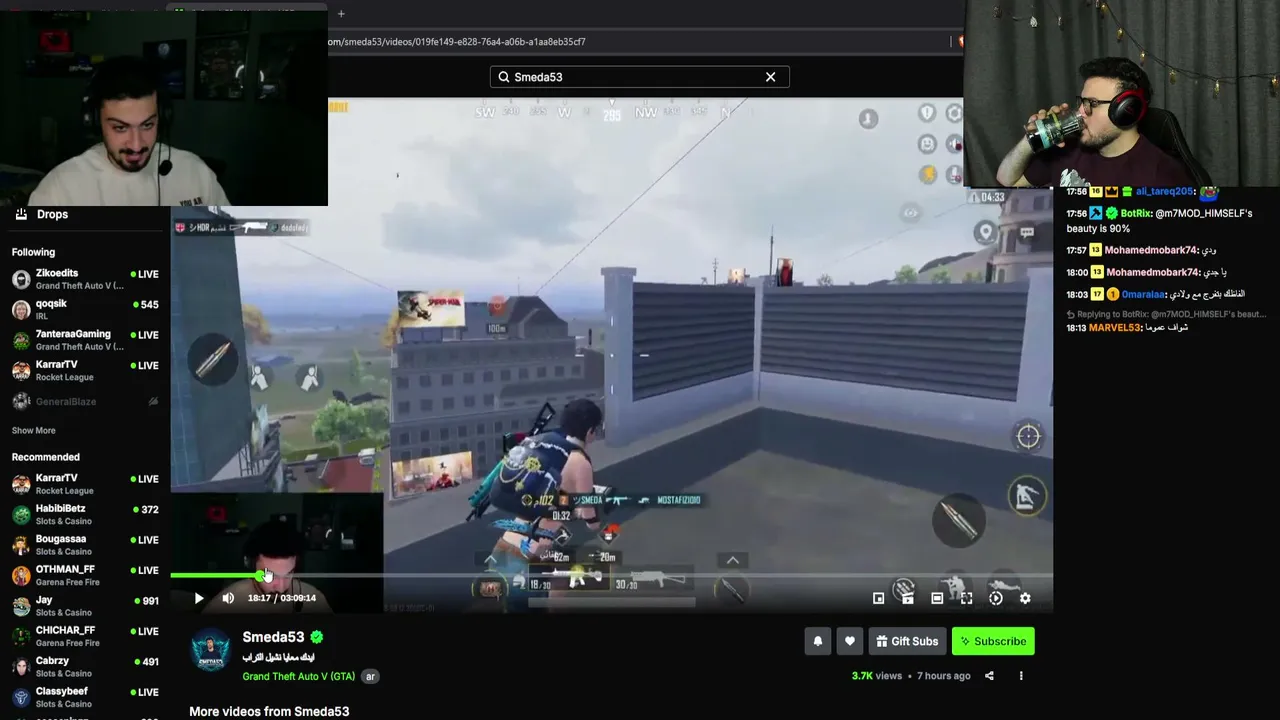Click the search magnifier icon
The width and height of the screenshot is (1280, 720).
click(x=504, y=77)
